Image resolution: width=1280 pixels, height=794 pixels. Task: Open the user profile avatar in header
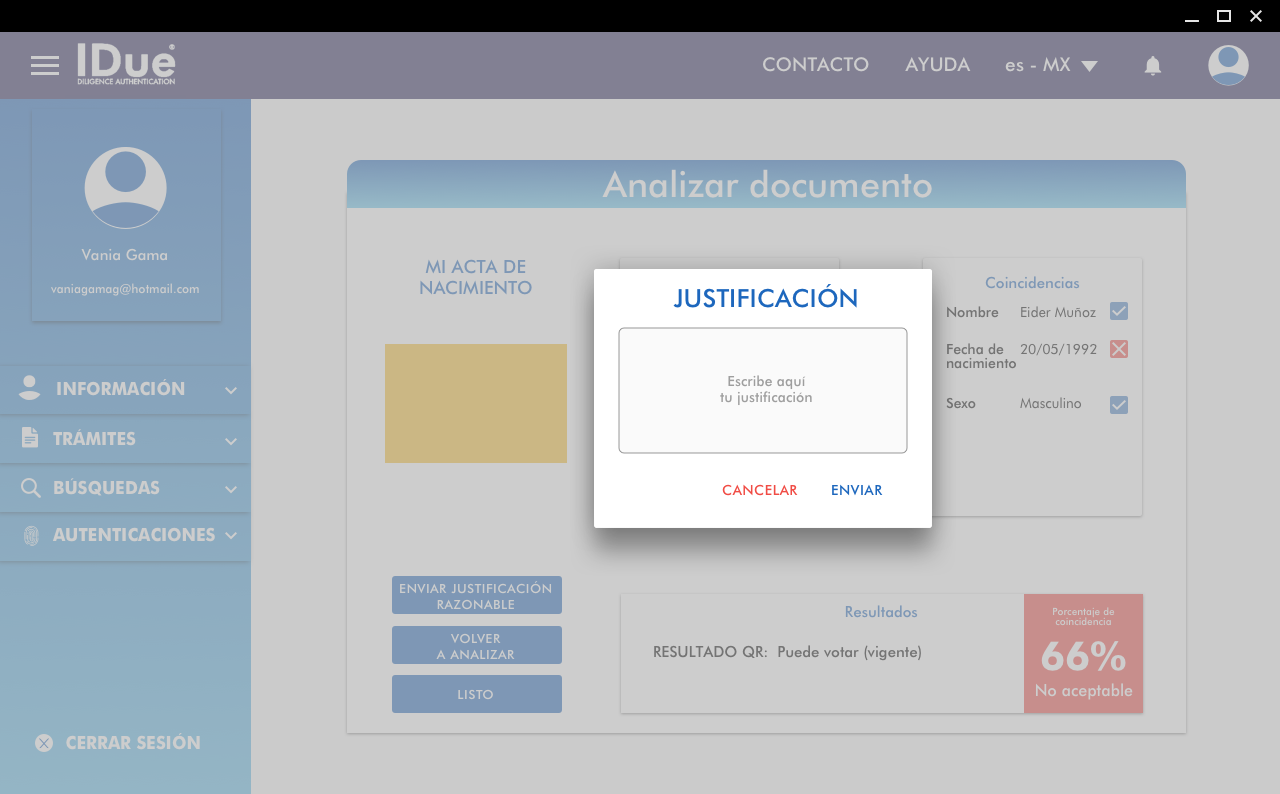click(x=1228, y=65)
